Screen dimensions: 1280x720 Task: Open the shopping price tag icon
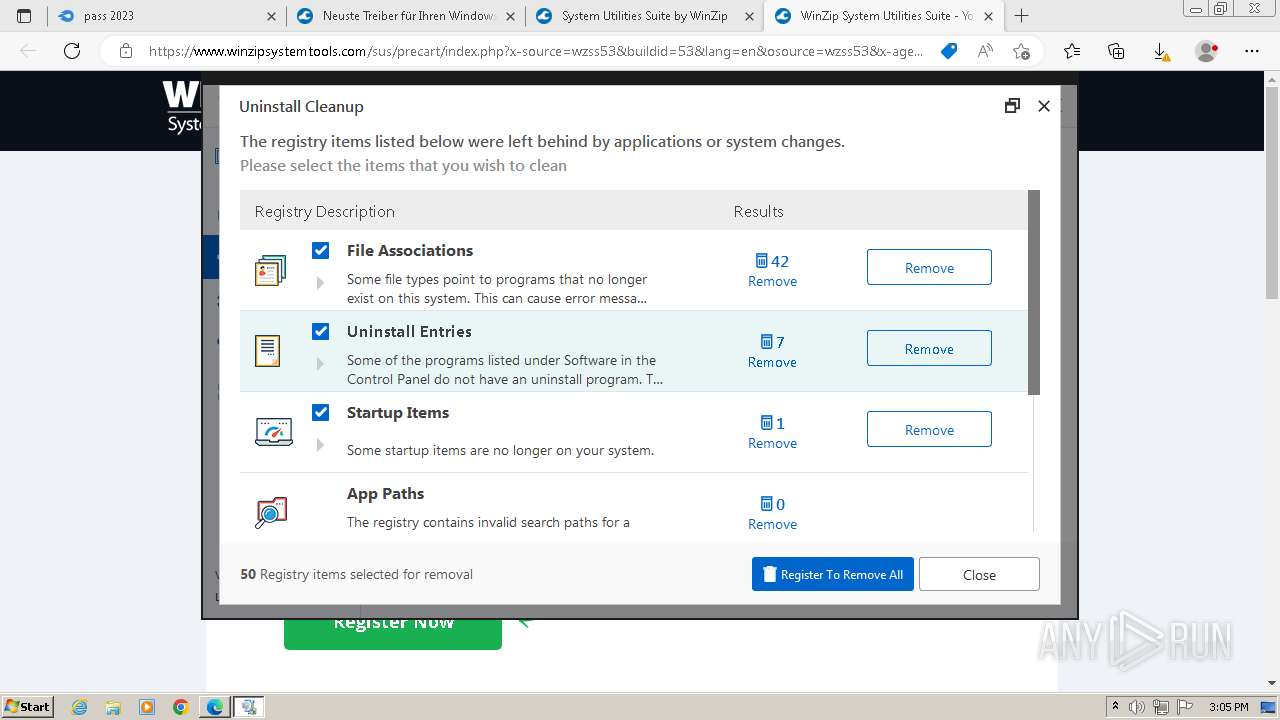tap(949, 51)
